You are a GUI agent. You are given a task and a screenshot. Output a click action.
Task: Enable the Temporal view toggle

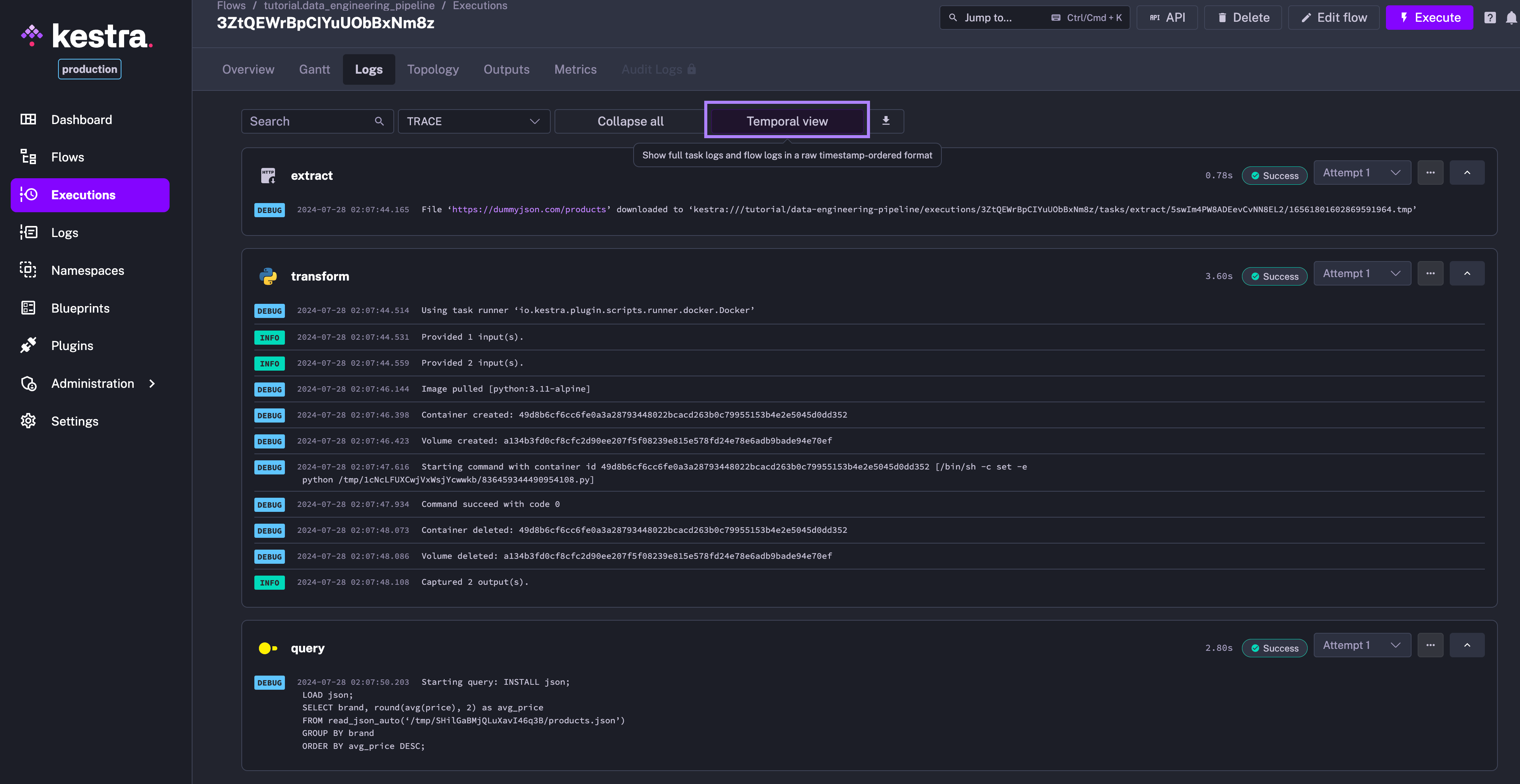coord(787,121)
